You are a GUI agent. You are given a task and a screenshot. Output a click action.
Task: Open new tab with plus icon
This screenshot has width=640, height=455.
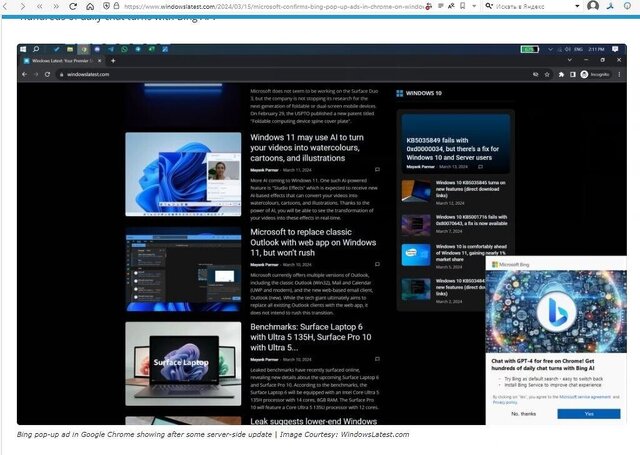[113, 61]
